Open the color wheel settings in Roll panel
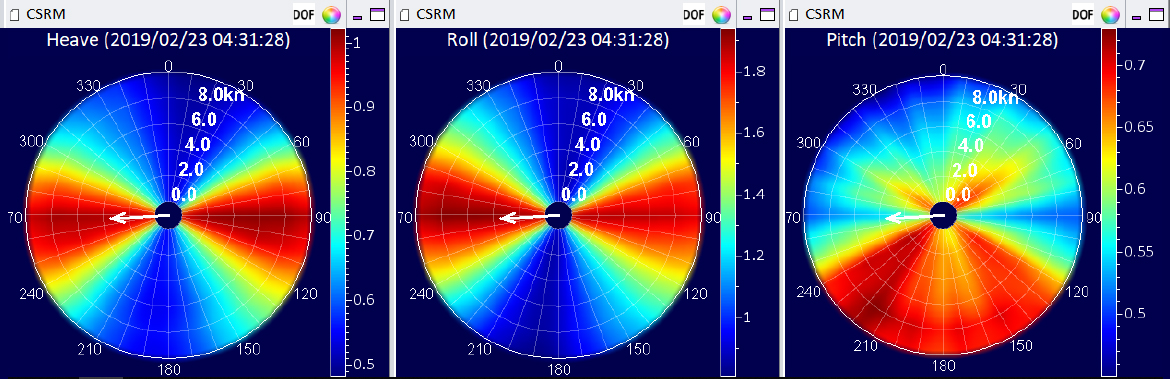The image size is (1170, 379). point(722,14)
